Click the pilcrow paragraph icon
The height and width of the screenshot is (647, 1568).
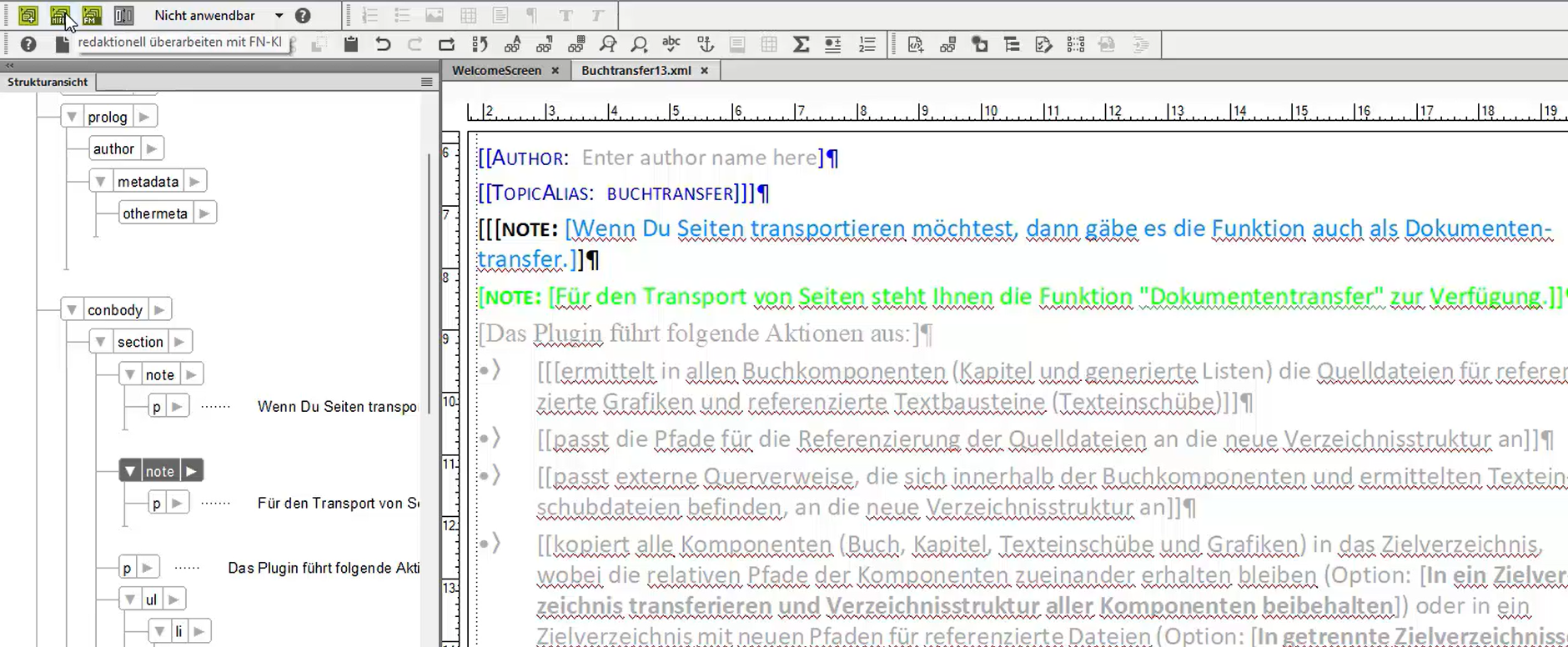click(531, 16)
